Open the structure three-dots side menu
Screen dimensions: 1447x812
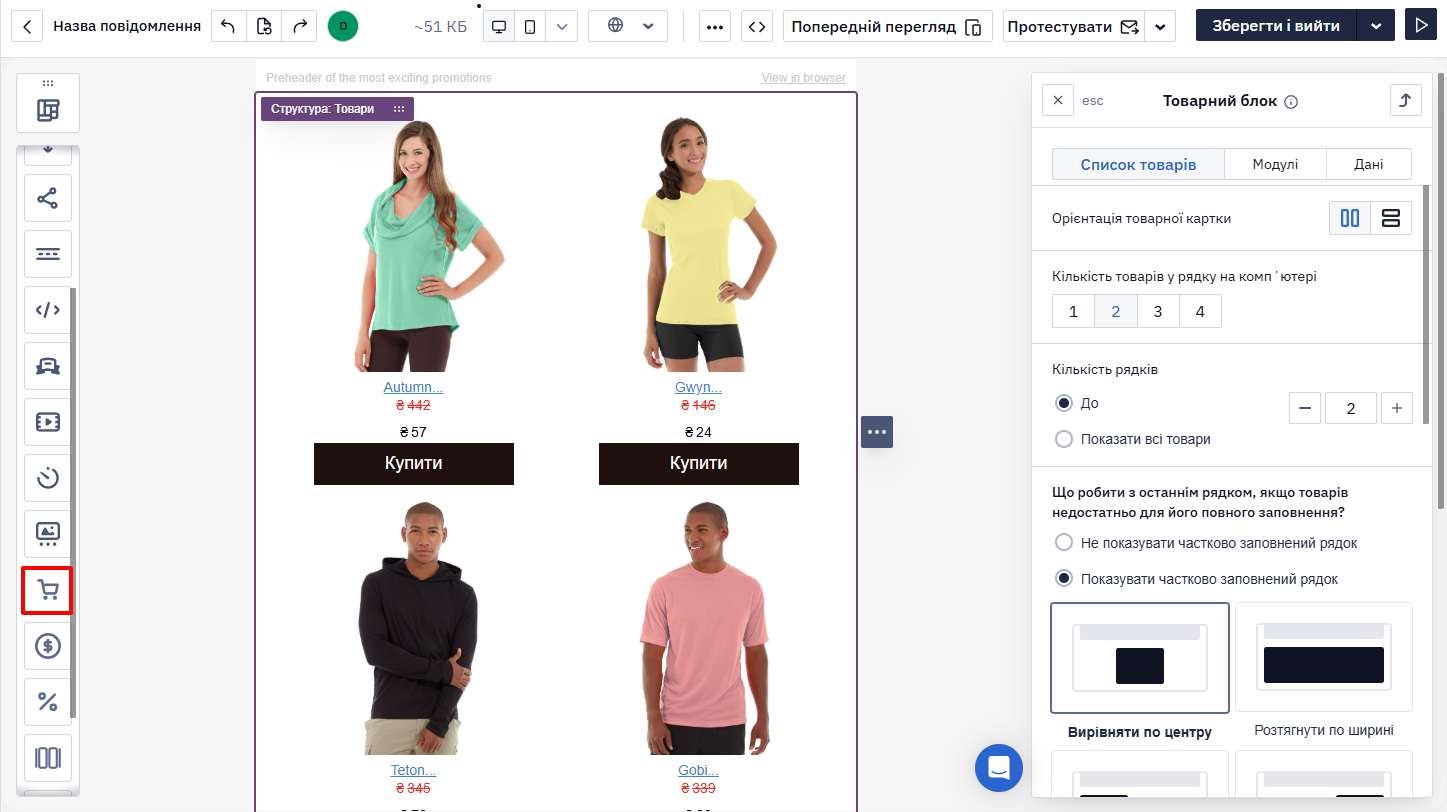click(877, 432)
